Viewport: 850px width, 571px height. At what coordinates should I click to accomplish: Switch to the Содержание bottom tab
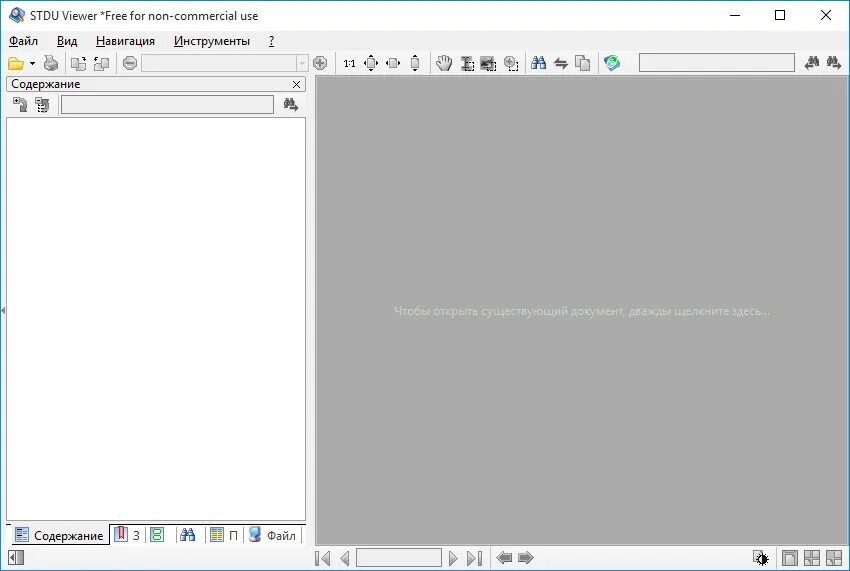pyautogui.click(x=59, y=535)
